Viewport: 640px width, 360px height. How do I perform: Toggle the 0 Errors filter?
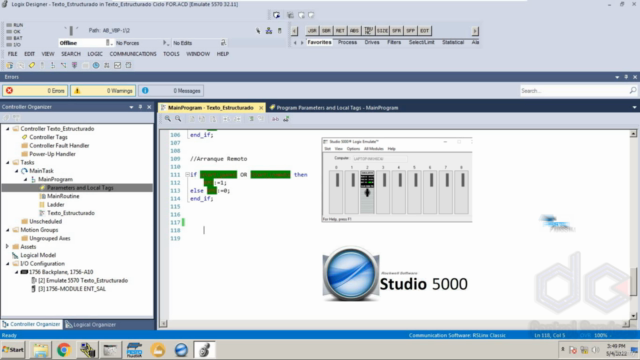click(35, 91)
